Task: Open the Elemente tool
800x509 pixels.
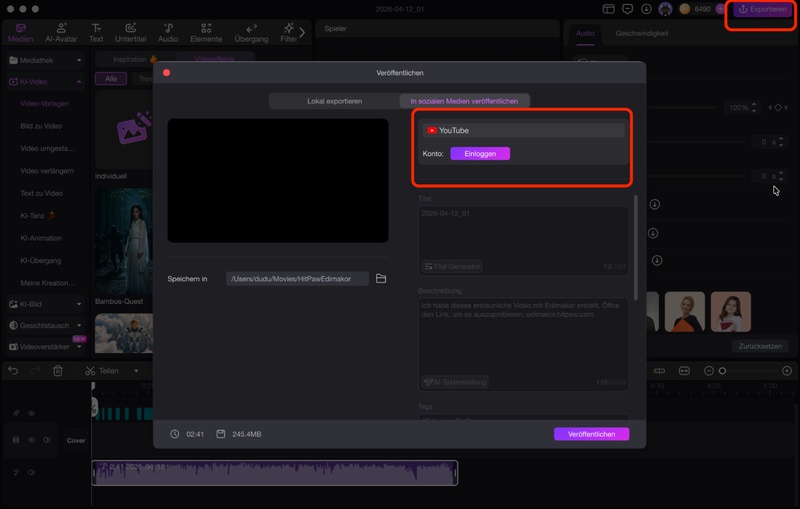Action: (x=206, y=33)
